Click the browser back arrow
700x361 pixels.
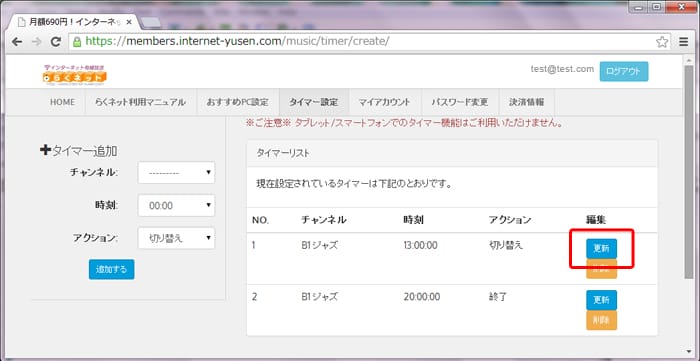coord(17,42)
